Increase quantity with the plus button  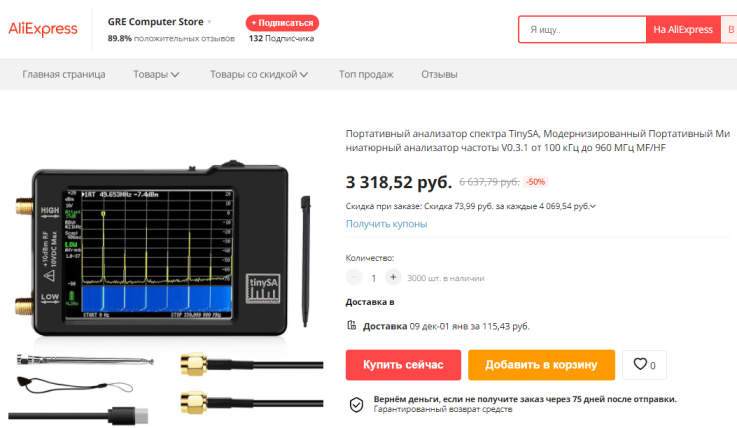click(393, 277)
